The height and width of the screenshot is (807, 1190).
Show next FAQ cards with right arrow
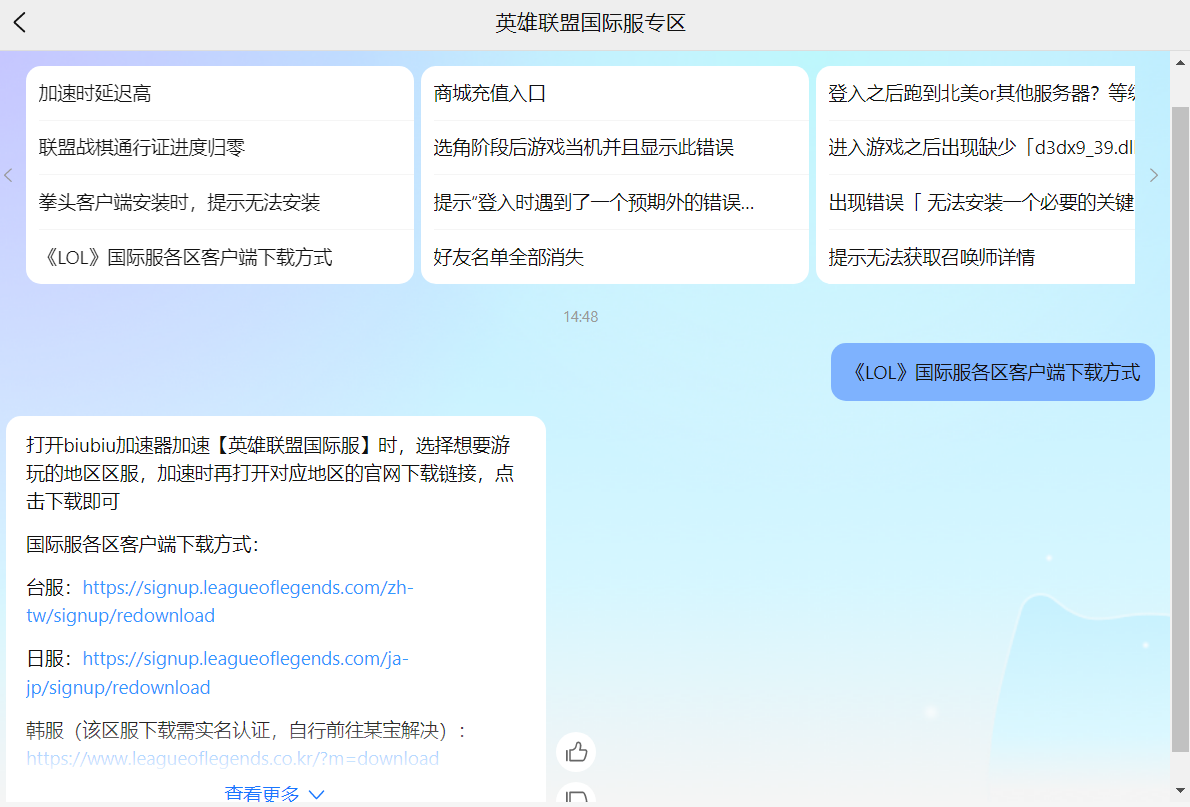click(1154, 175)
